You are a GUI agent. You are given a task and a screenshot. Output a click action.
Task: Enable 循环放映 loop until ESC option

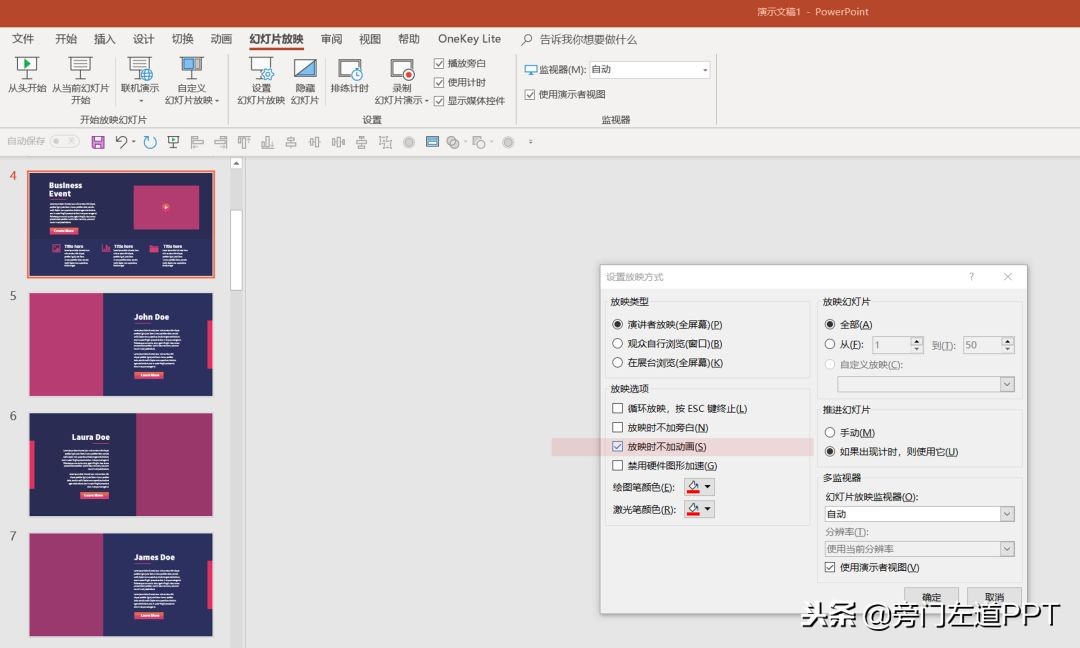click(x=618, y=407)
